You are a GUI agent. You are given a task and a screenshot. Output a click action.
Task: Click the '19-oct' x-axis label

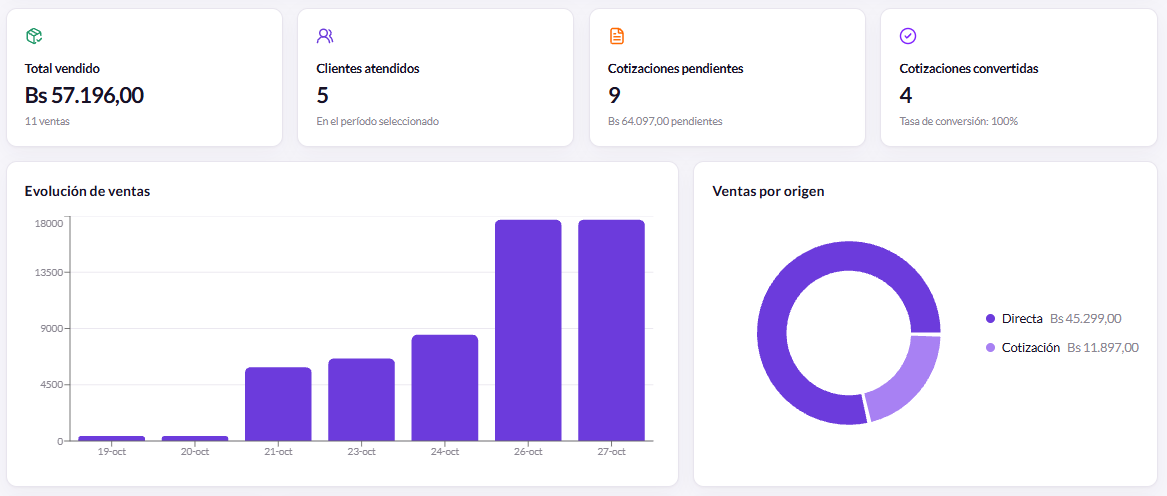tap(112, 452)
